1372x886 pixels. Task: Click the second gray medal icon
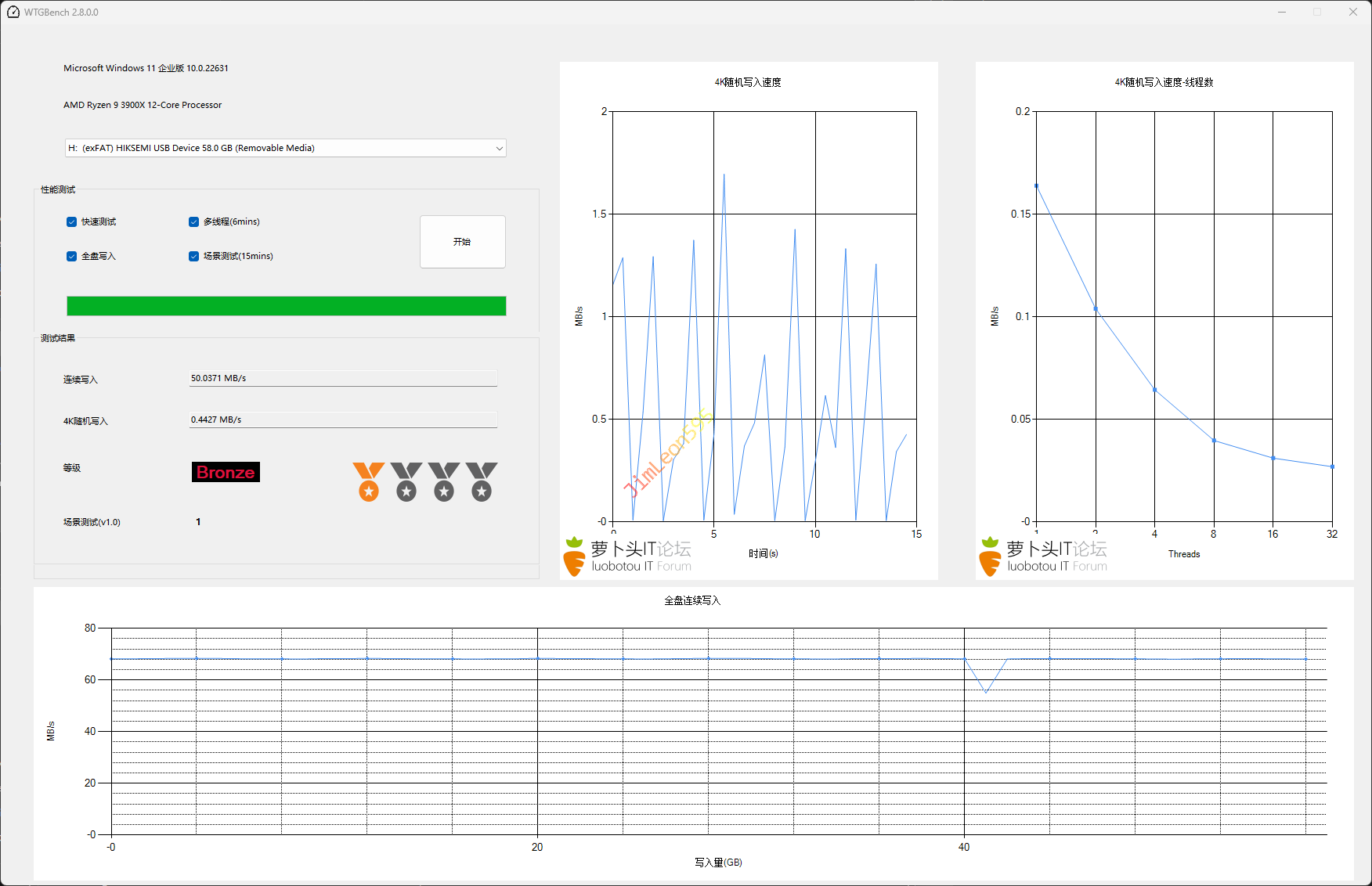coord(406,481)
